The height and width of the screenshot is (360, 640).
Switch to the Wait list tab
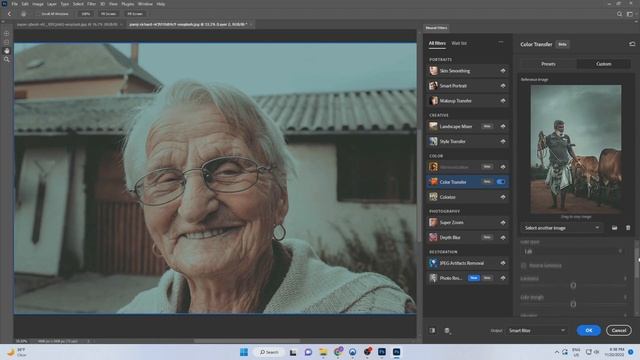[459, 43]
